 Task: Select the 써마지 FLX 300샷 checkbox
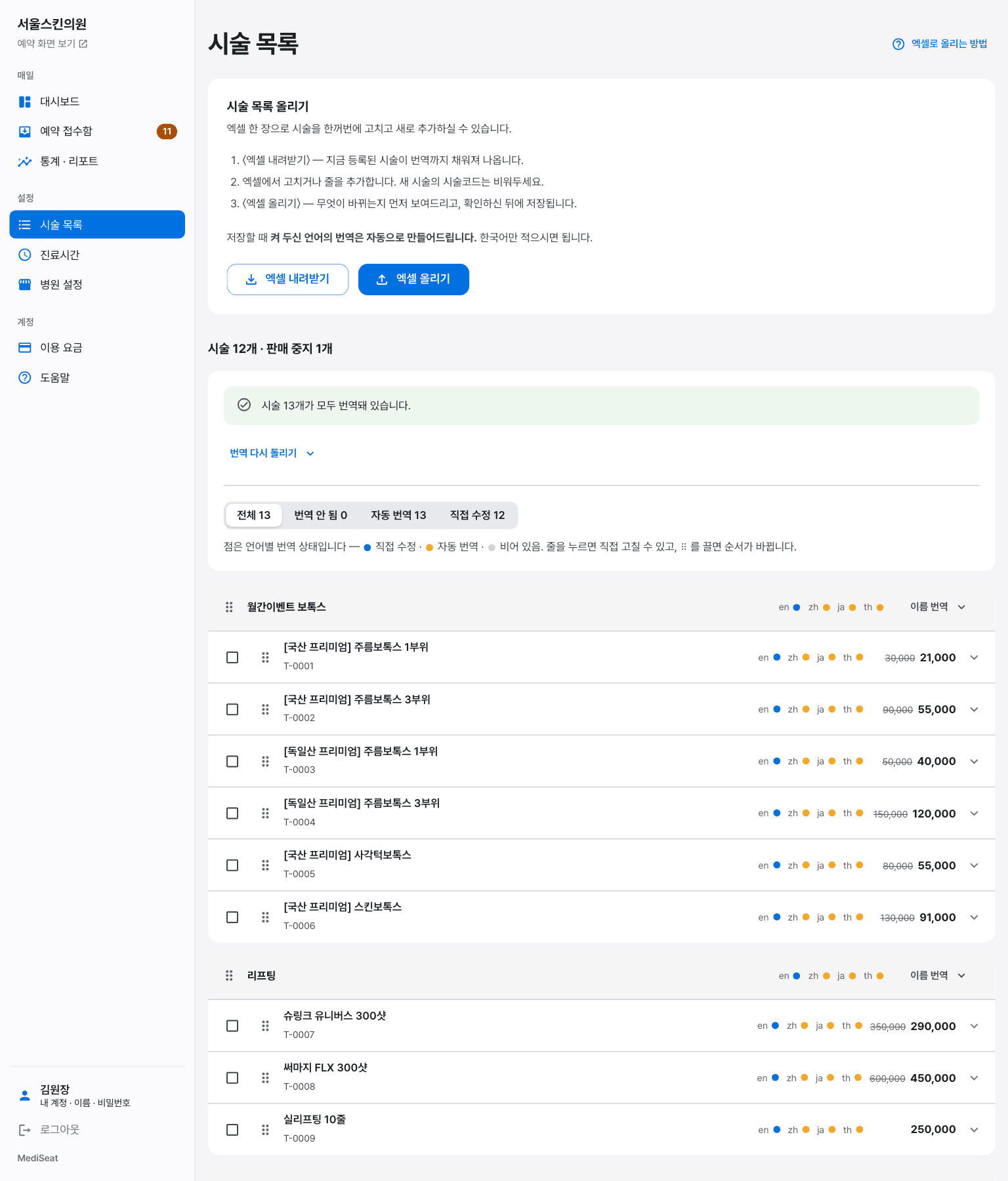(232, 1078)
